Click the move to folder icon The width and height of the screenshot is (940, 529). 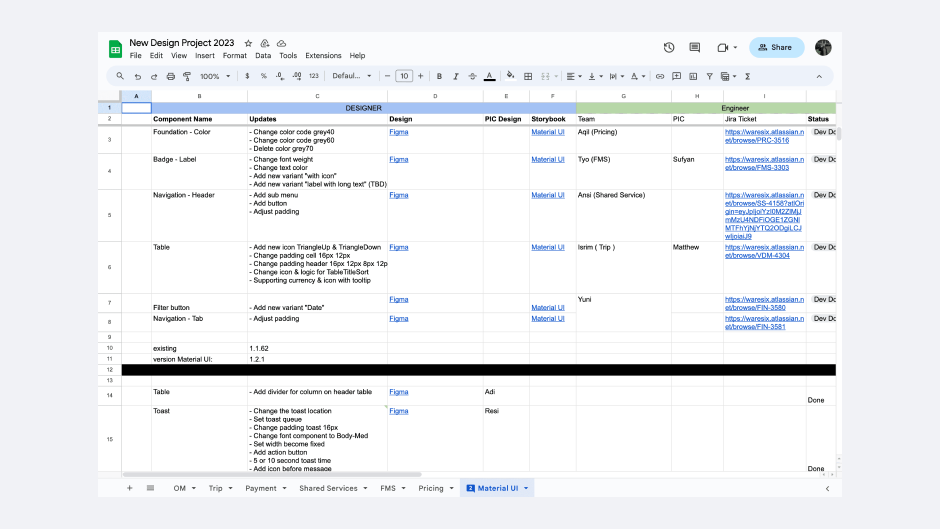click(x=264, y=43)
